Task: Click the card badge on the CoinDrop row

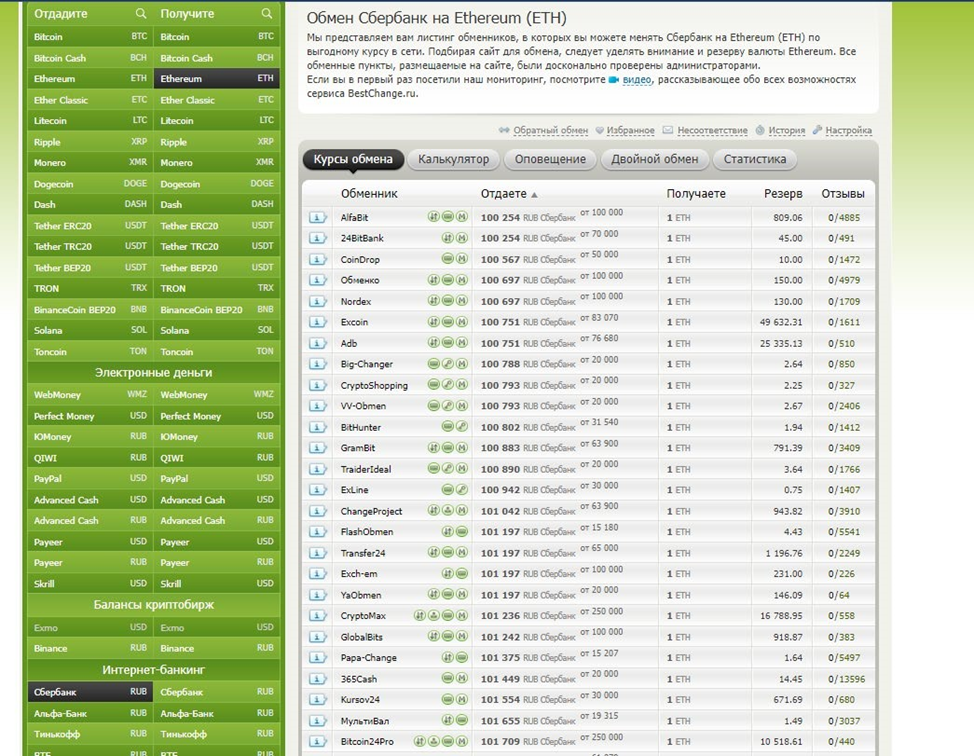Action: (x=447, y=258)
